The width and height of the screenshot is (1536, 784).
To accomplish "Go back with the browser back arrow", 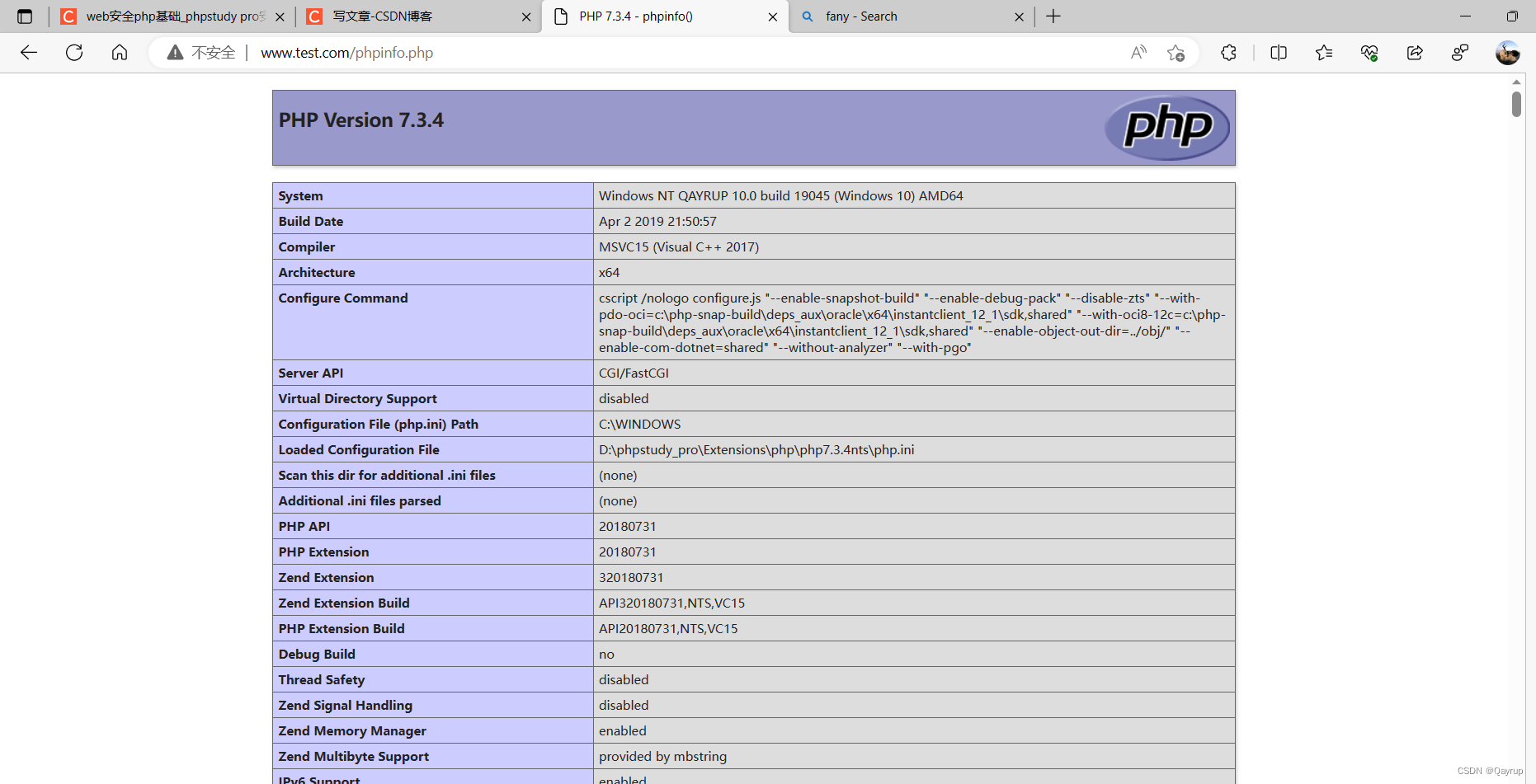I will point(29,53).
